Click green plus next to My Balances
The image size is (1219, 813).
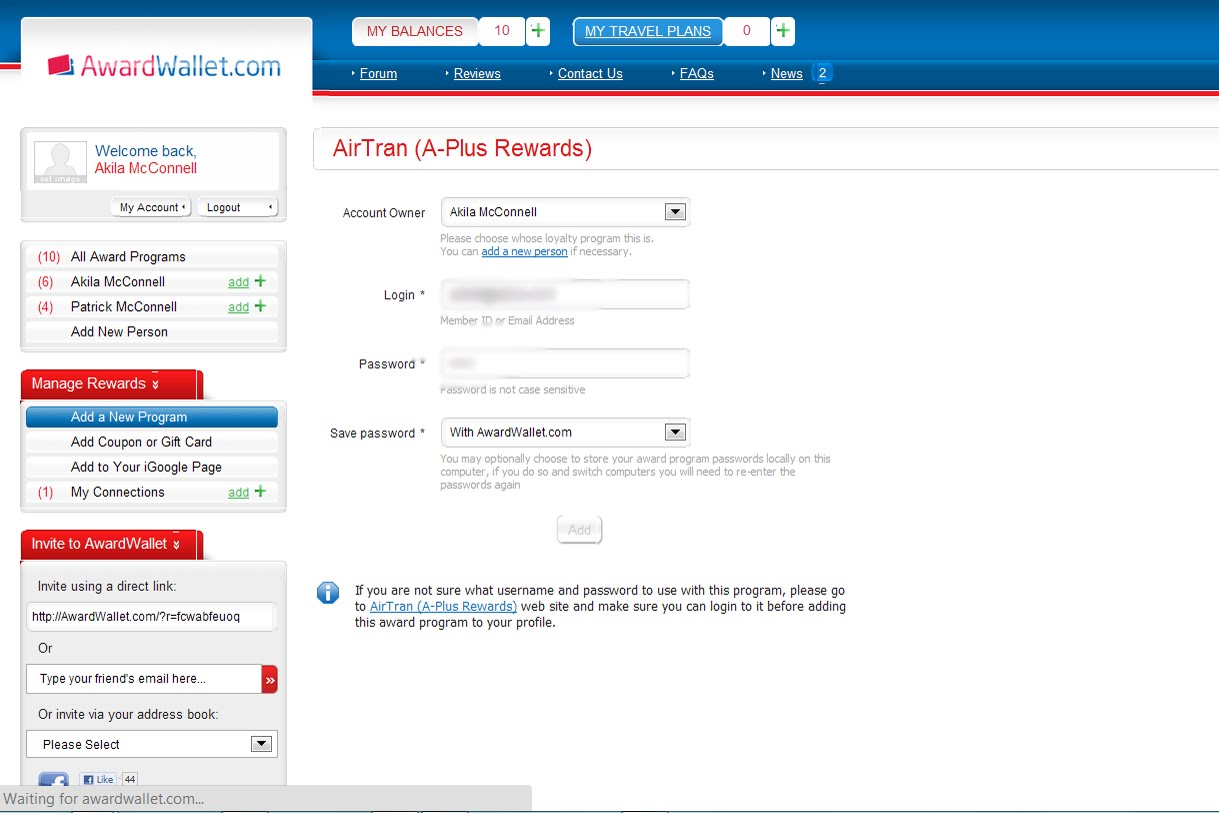tap(538, 31)
